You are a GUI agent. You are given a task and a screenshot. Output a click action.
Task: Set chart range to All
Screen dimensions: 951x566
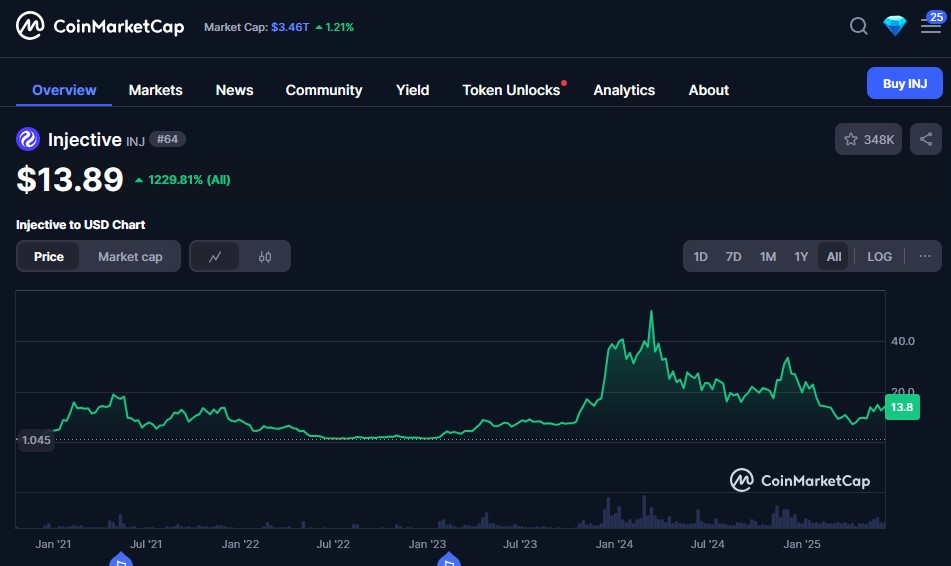coord(833,257)
